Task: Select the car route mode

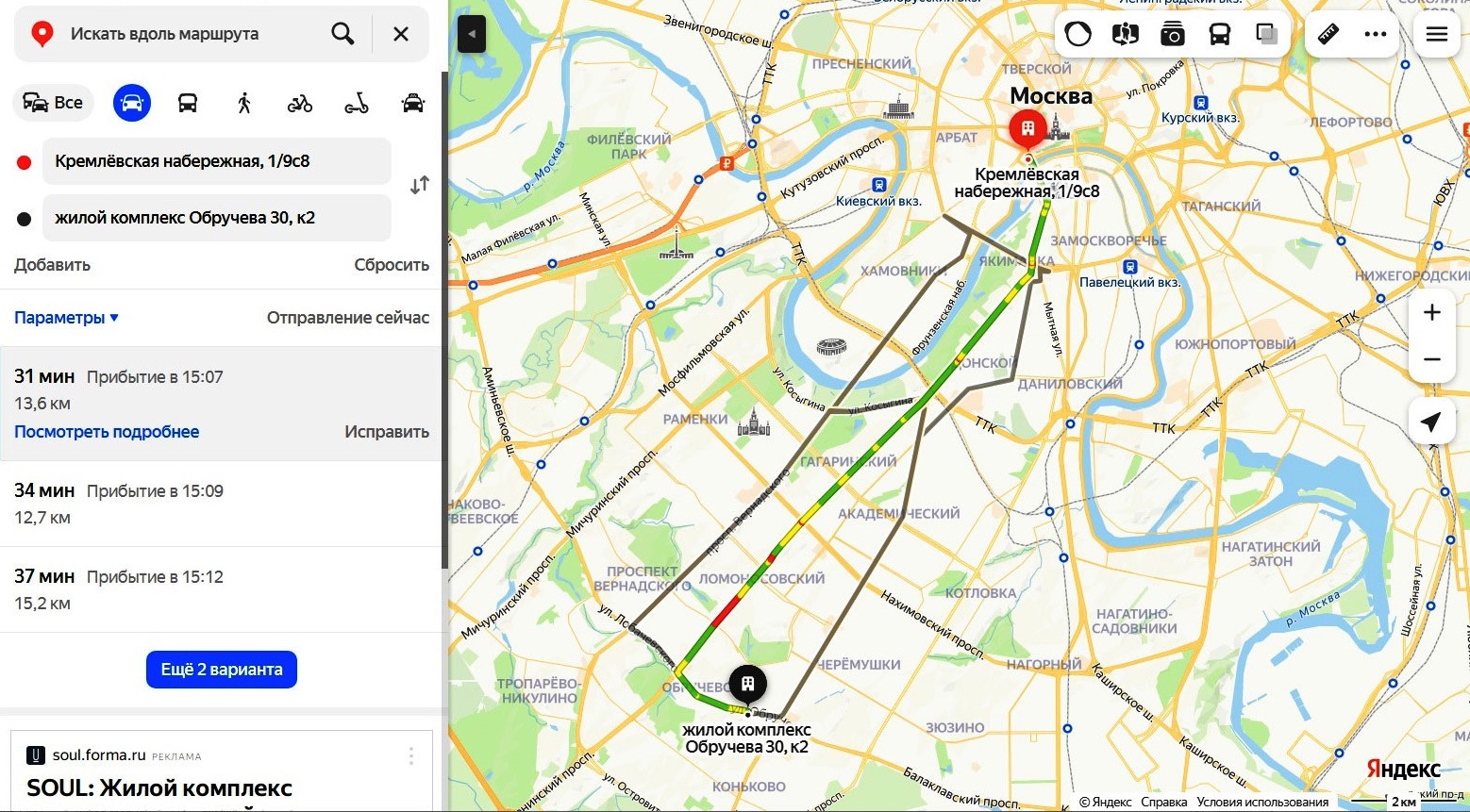Action: coord(132,103)
